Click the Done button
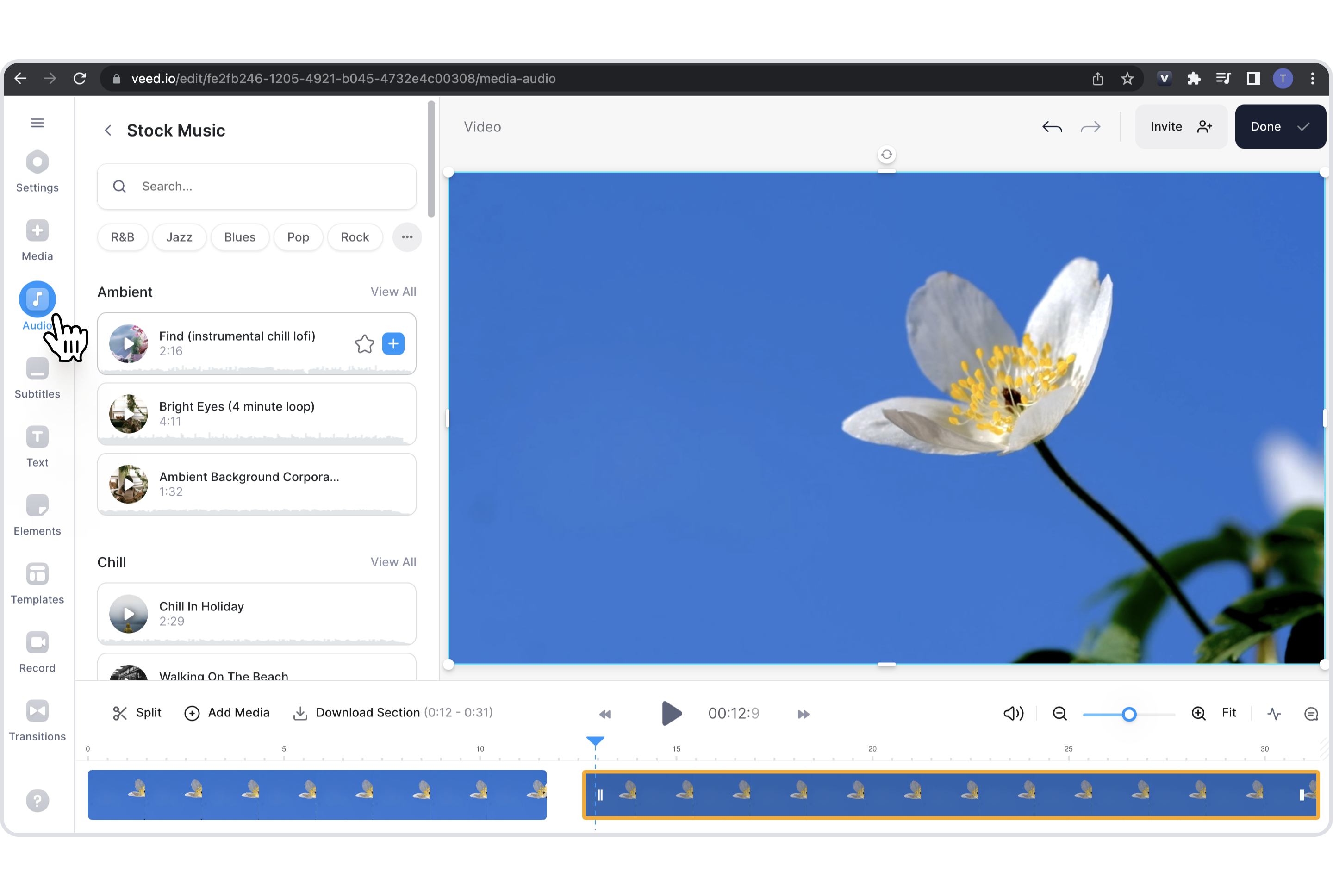Viewport: 1333px width, 896px height. (1280, 126)
